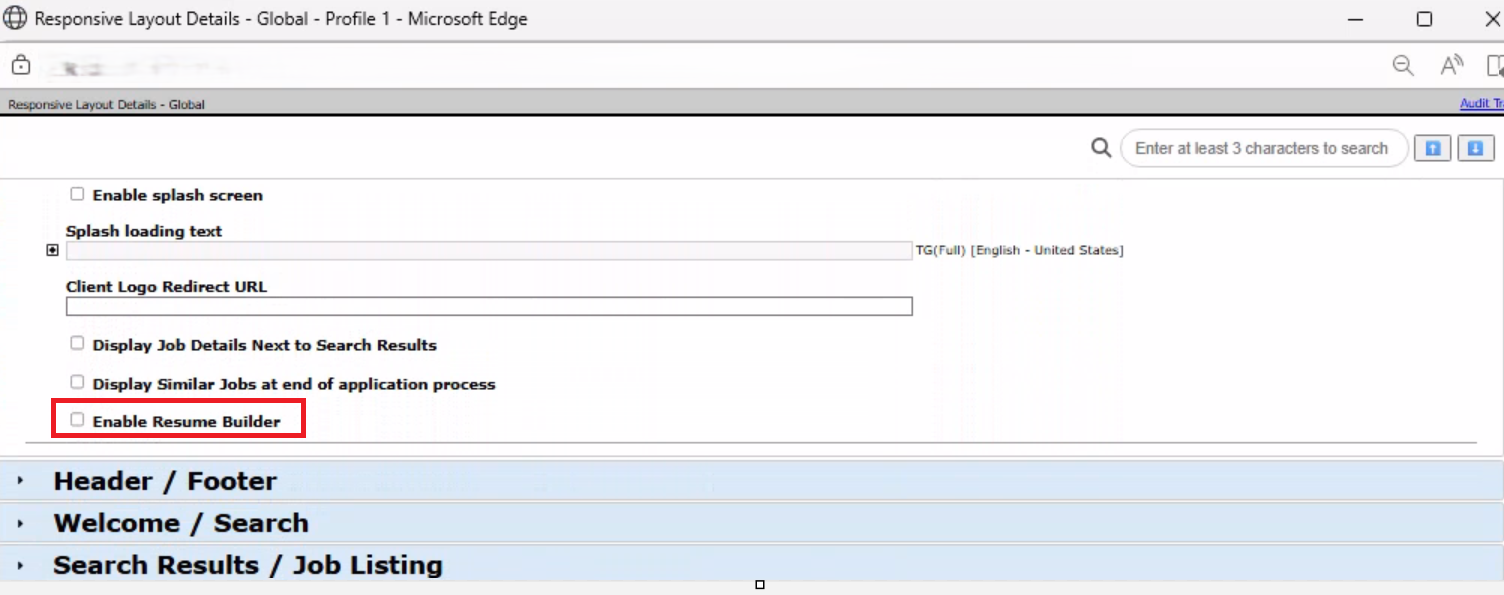The height and width of the screenshot is (595, 1504).
Task: Expand the Header / Footer section
Action: coord(165,481)
